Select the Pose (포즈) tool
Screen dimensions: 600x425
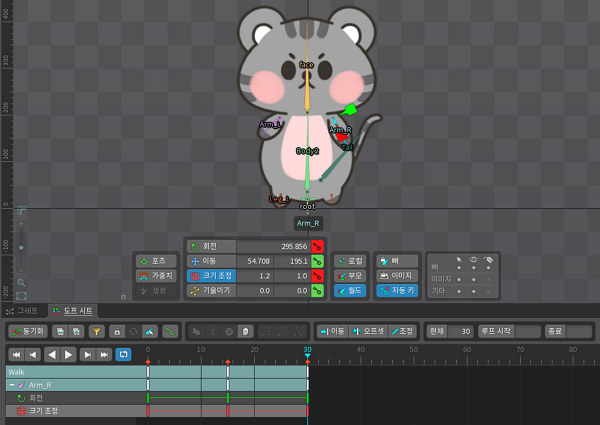pyautogui.click(x=156, y=261)
